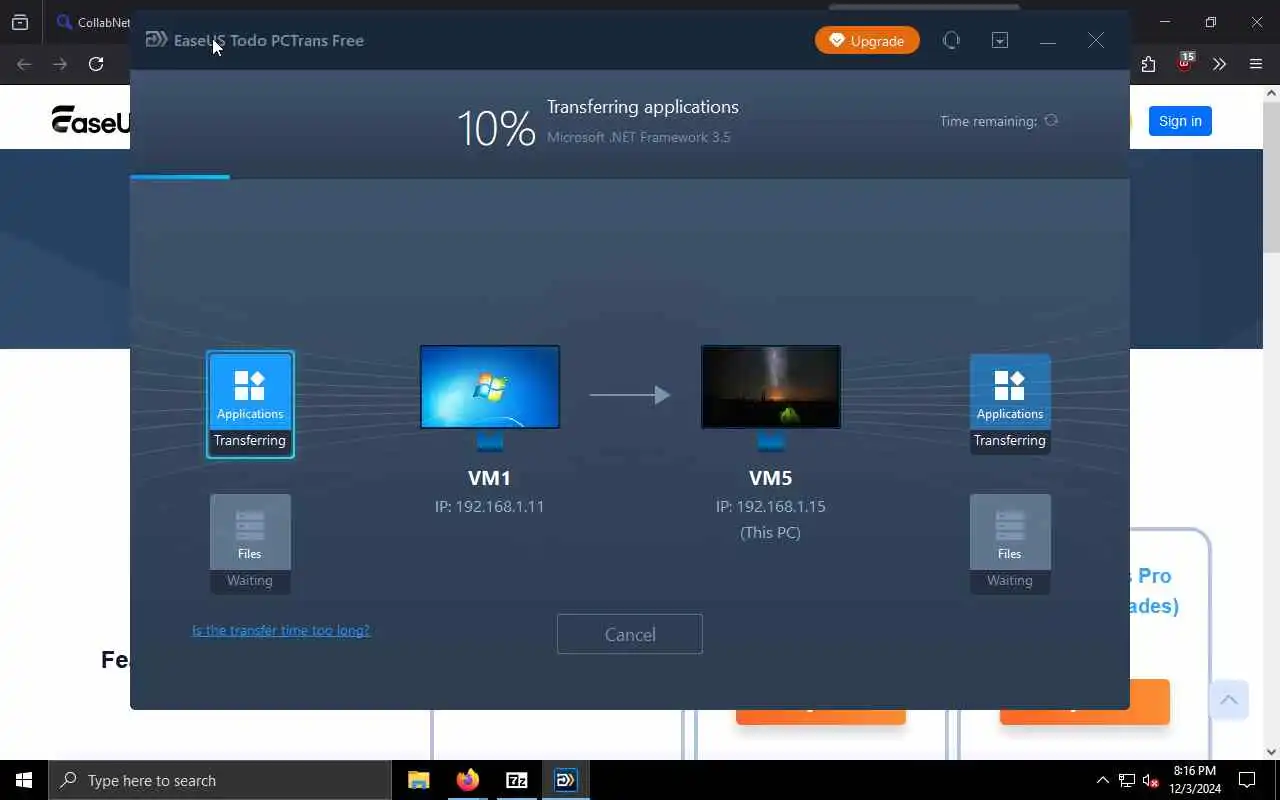The height and width of the screenshot is (800, 1280).
Task: Open File Explorer from the taskbar
Action: tap(418, 780)
